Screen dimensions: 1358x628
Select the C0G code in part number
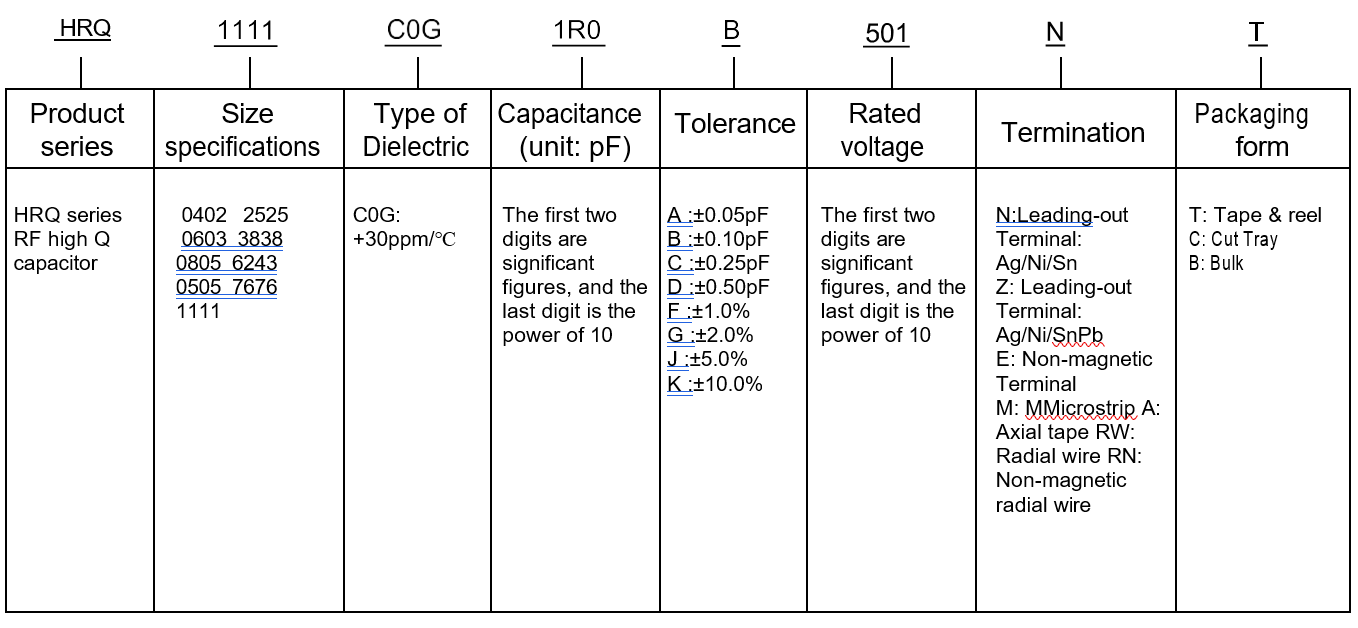(x=414, y=30)
